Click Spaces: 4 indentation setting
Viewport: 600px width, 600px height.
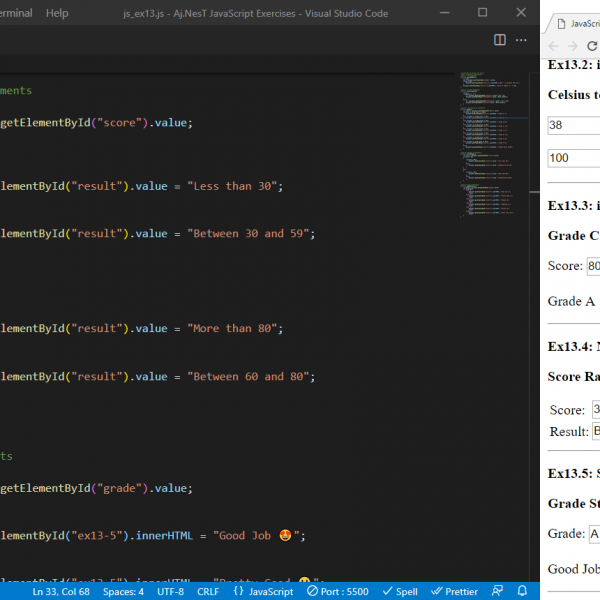click(x=123, y=591)
